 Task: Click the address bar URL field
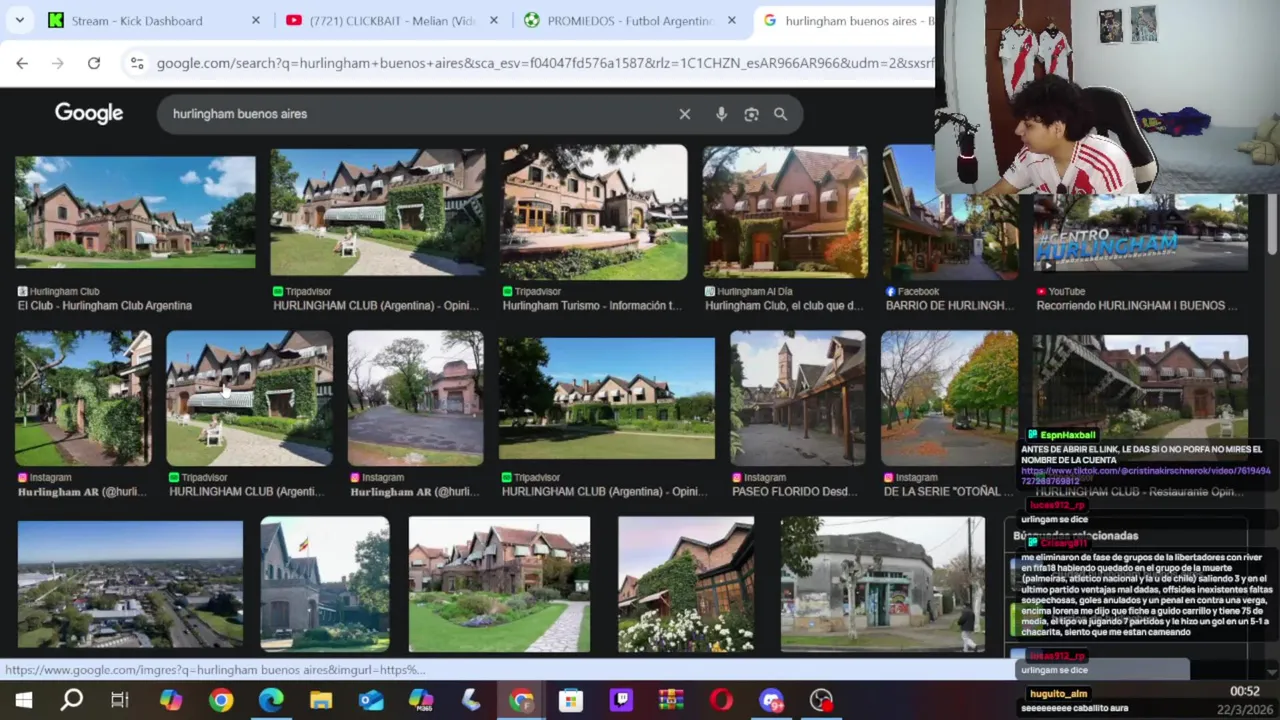click(545, 63)
